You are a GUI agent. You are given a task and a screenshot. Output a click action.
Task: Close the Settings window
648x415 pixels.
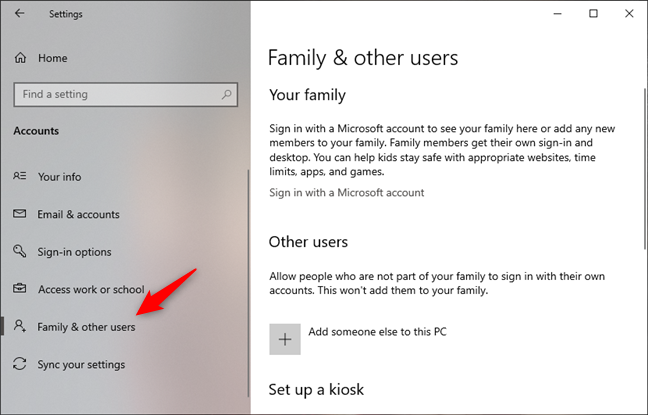(x=629, y=14)
